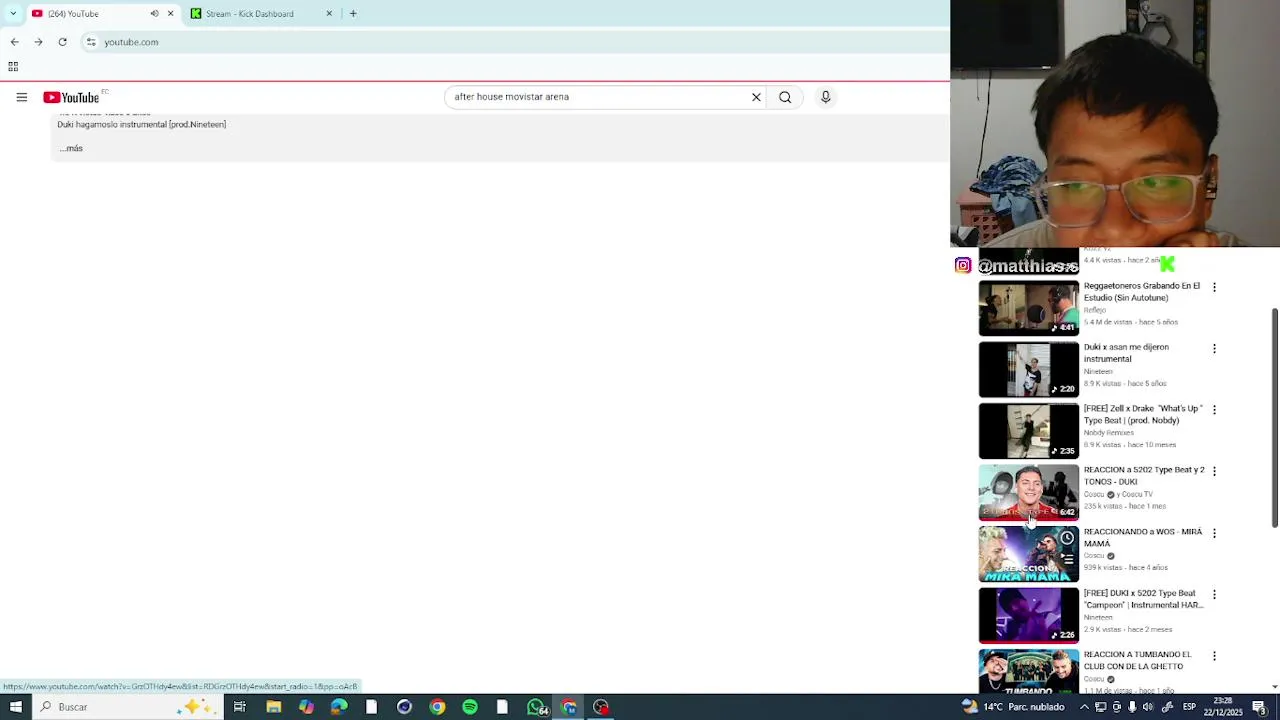
Task: Go forward in browser history
Action: pos(38,42)
